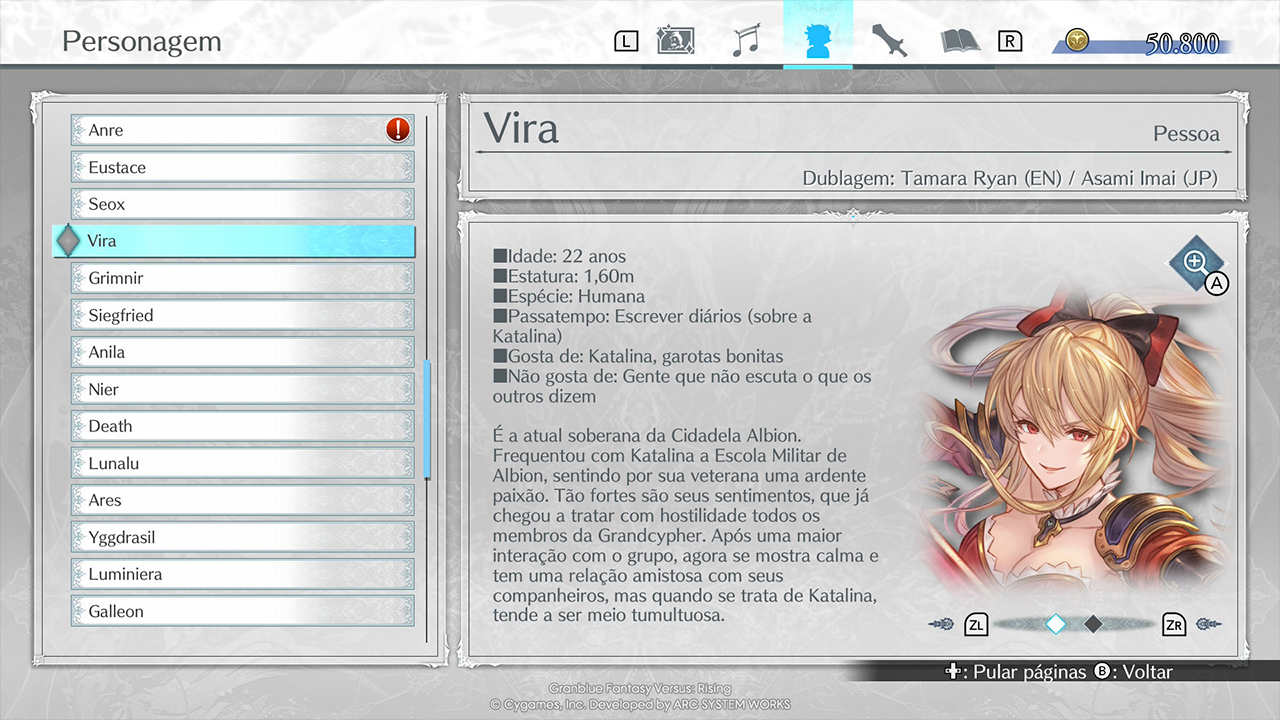Select Galleon in the character list
1280x720 pixels.
pos(242,611)
